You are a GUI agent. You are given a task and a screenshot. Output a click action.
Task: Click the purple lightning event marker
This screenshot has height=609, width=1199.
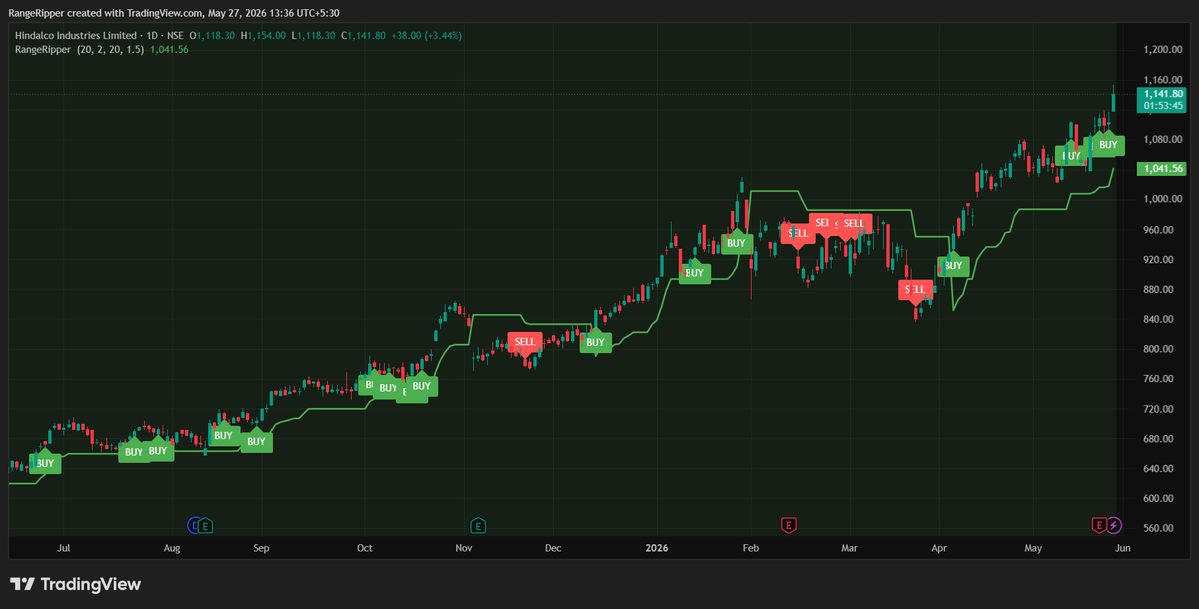coord(1114,525)
